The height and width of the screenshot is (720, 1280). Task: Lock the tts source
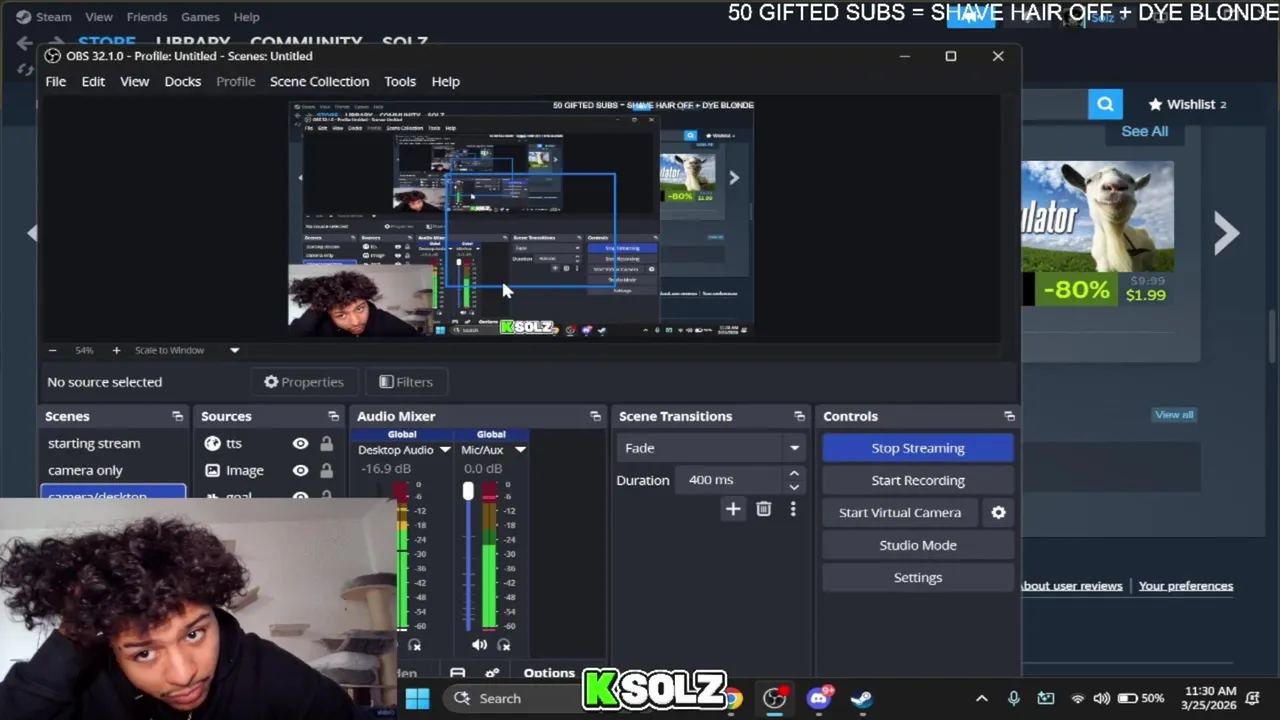tap(326, 443)
